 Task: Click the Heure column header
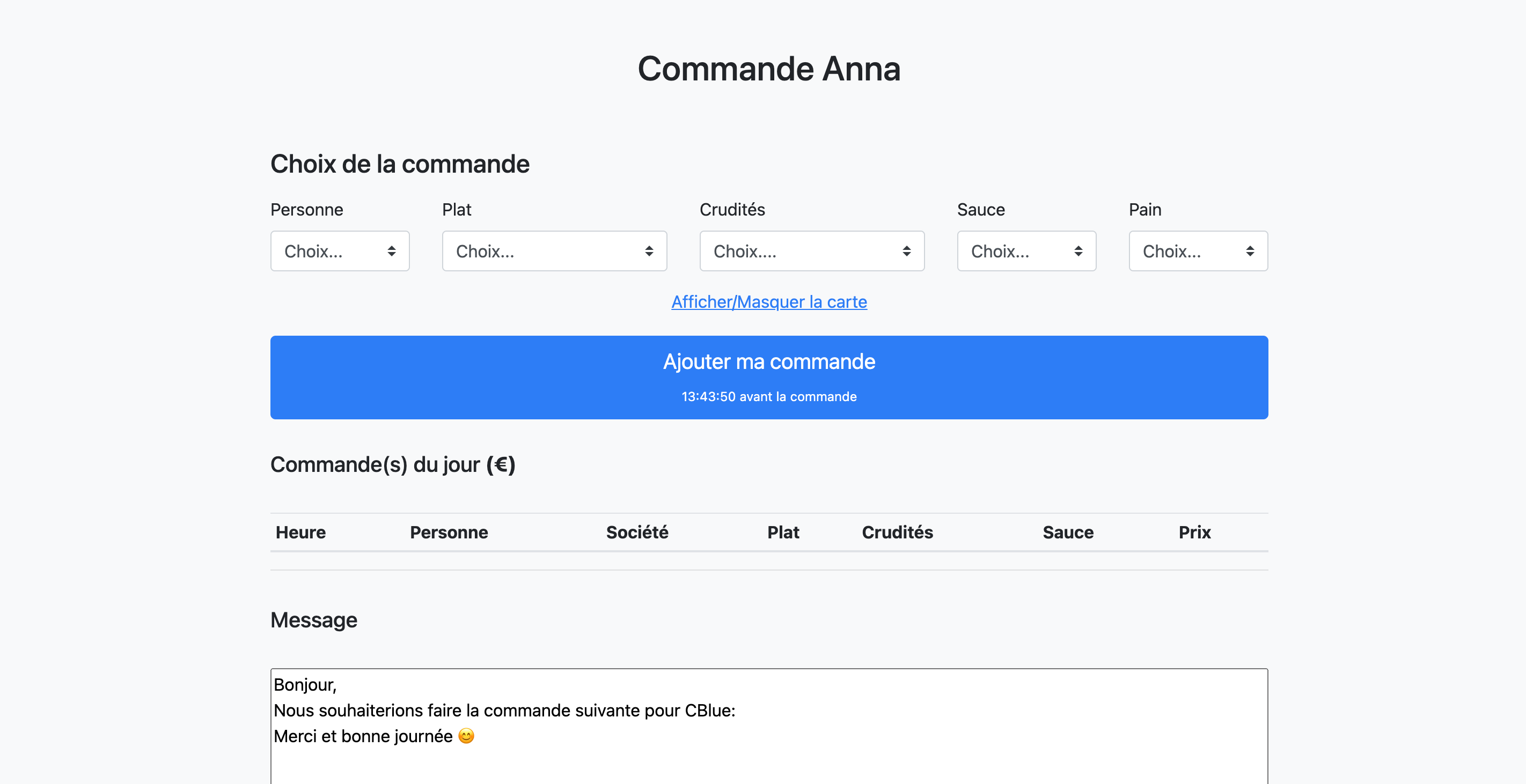tap(300, 532)
